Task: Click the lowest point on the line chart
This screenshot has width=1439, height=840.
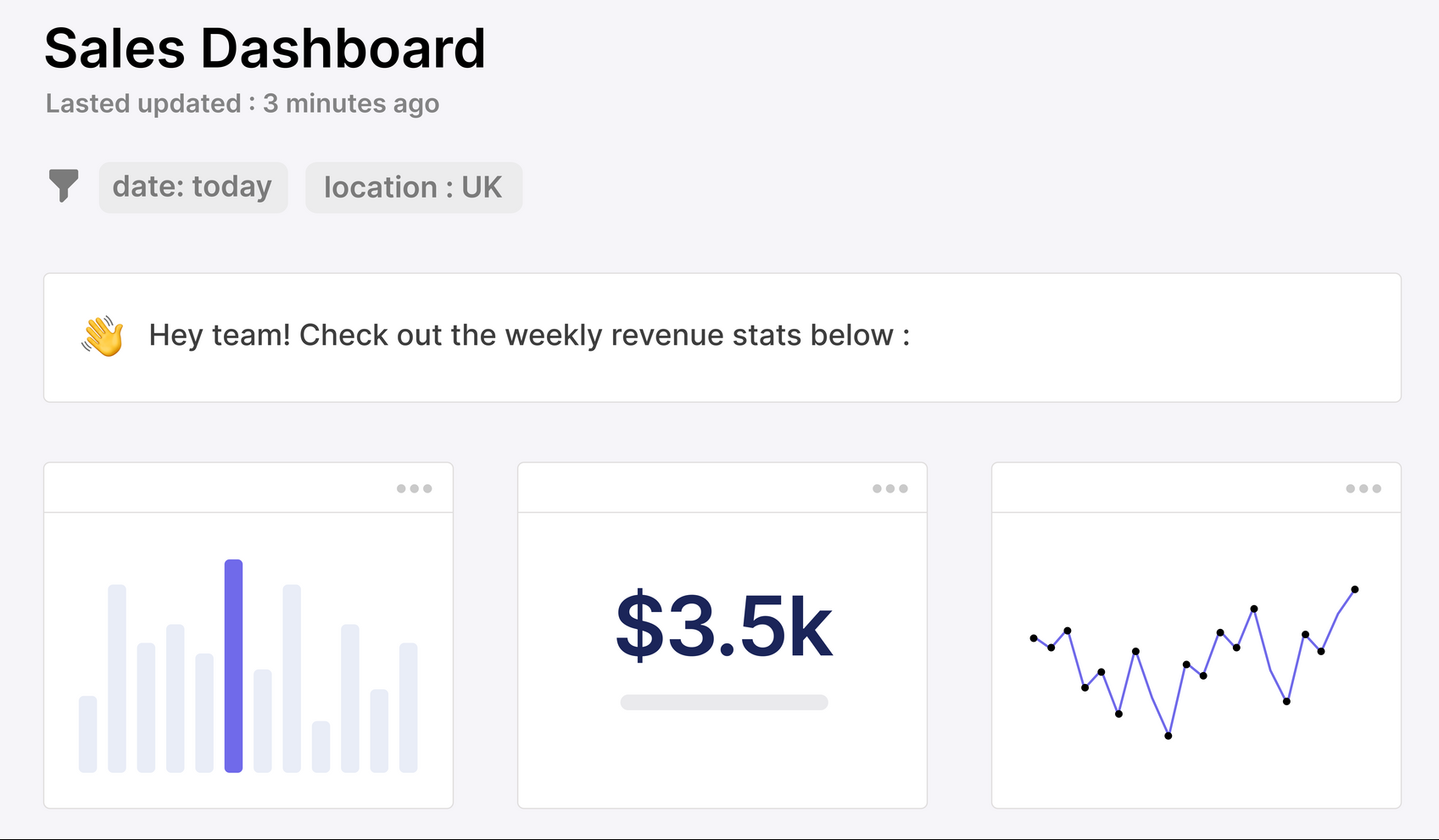Action: click(1168, 736)
